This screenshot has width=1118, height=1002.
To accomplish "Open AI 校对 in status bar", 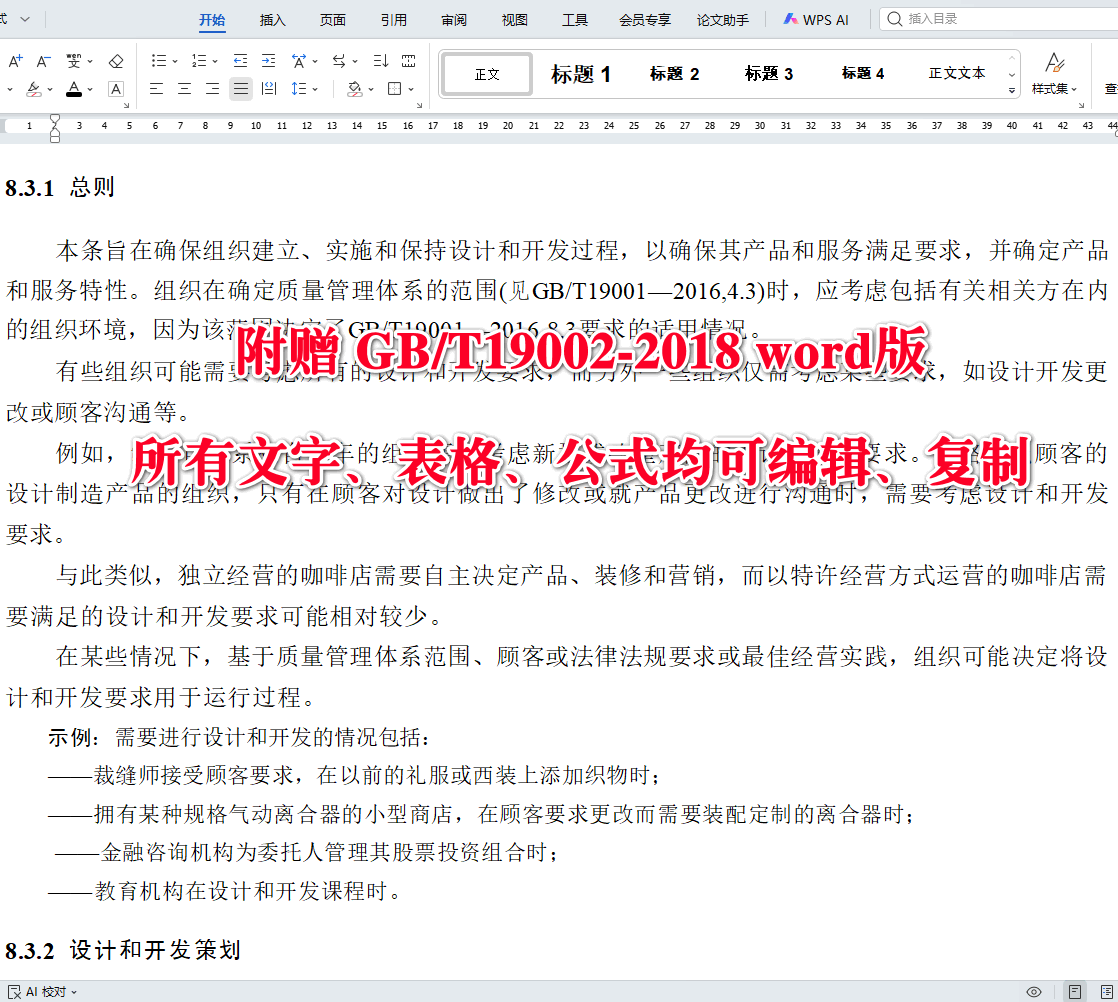I will coord(42,991).
